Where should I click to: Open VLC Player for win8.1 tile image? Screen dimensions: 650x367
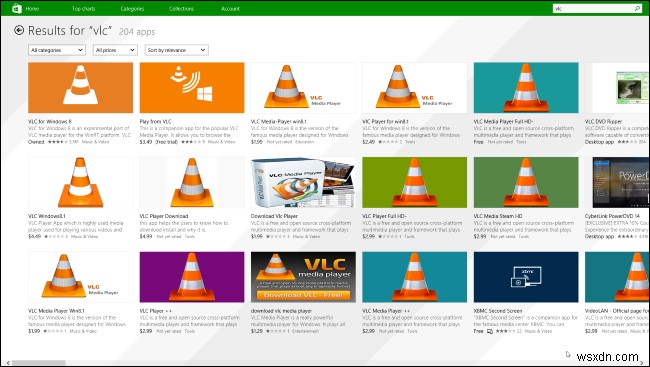(x=415, y=87)
